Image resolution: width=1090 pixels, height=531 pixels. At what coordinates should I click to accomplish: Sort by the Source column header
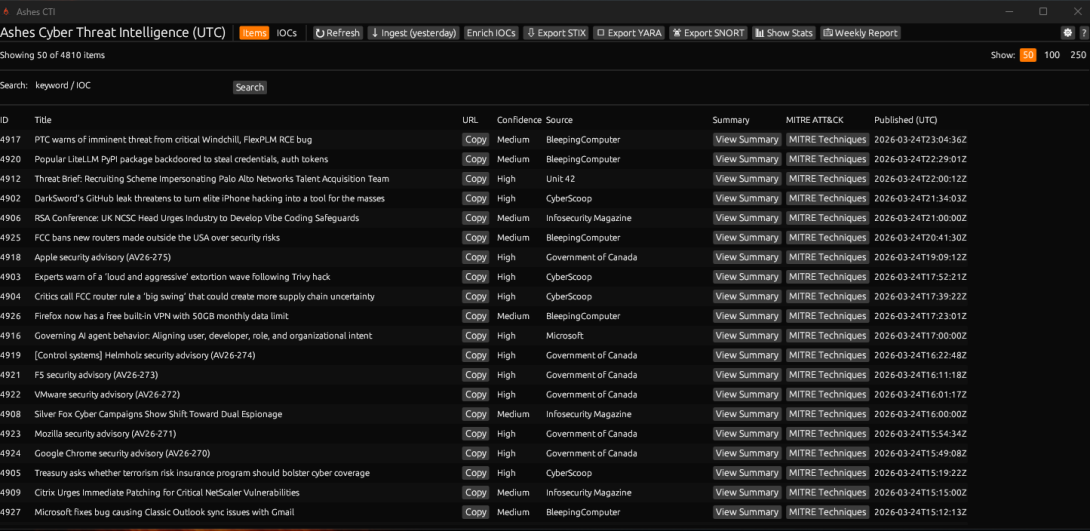click(x=559, y=120)
